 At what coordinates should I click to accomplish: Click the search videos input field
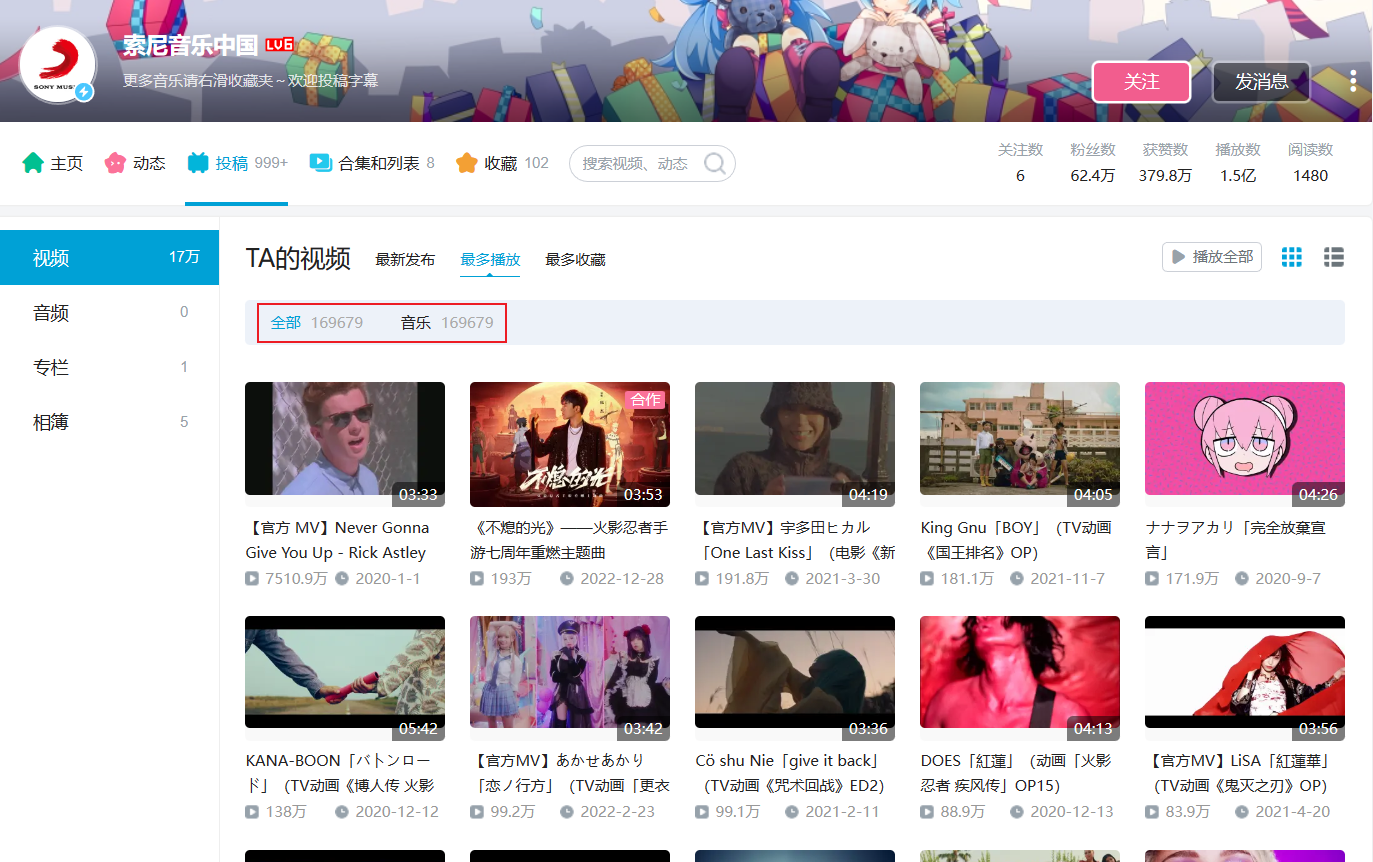pos(635,164)
